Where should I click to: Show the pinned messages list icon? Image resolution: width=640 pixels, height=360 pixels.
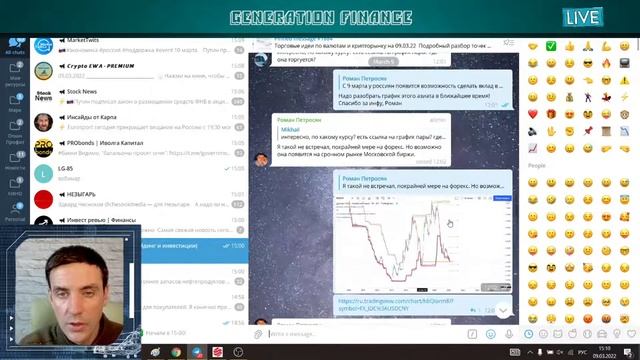pos(509,43)
